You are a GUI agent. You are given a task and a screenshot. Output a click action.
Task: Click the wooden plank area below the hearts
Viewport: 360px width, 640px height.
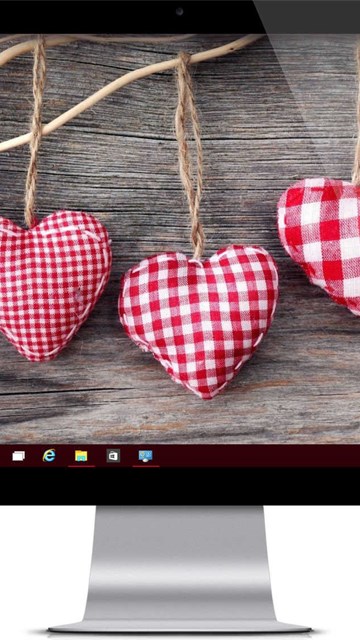point(180,420)
